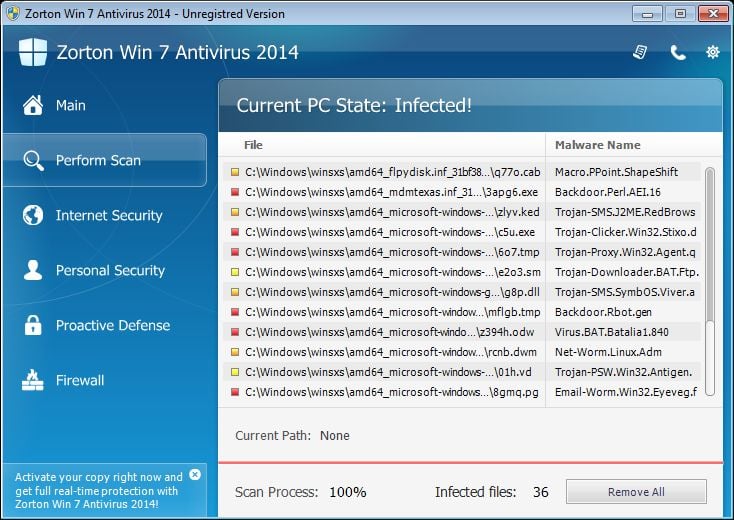Click the Infected files count 36

coord(540,492)
